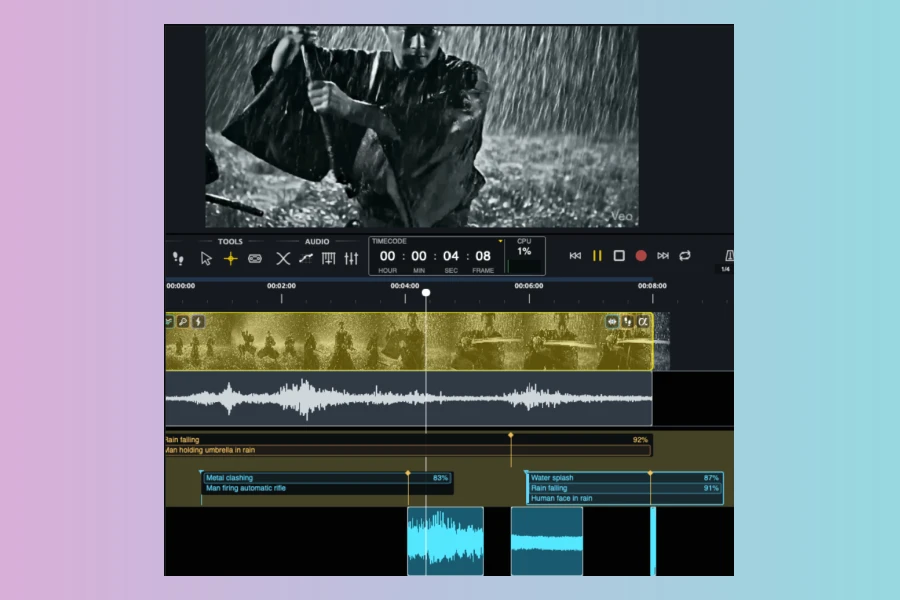Click the 00:08:00 ruler mark

coord(652,286)
